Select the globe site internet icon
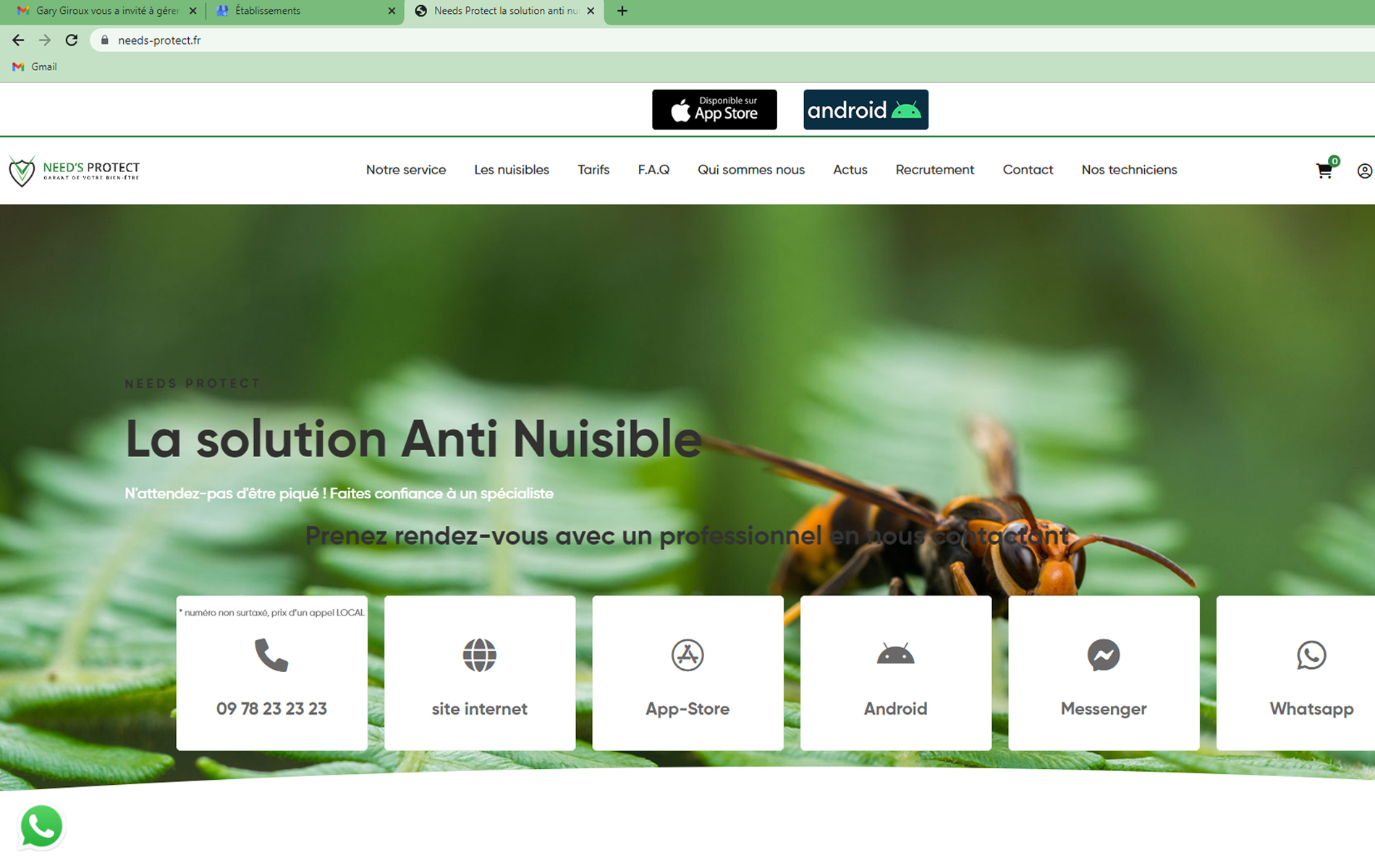The image size is (1375, 868). [x=479, y=655]
